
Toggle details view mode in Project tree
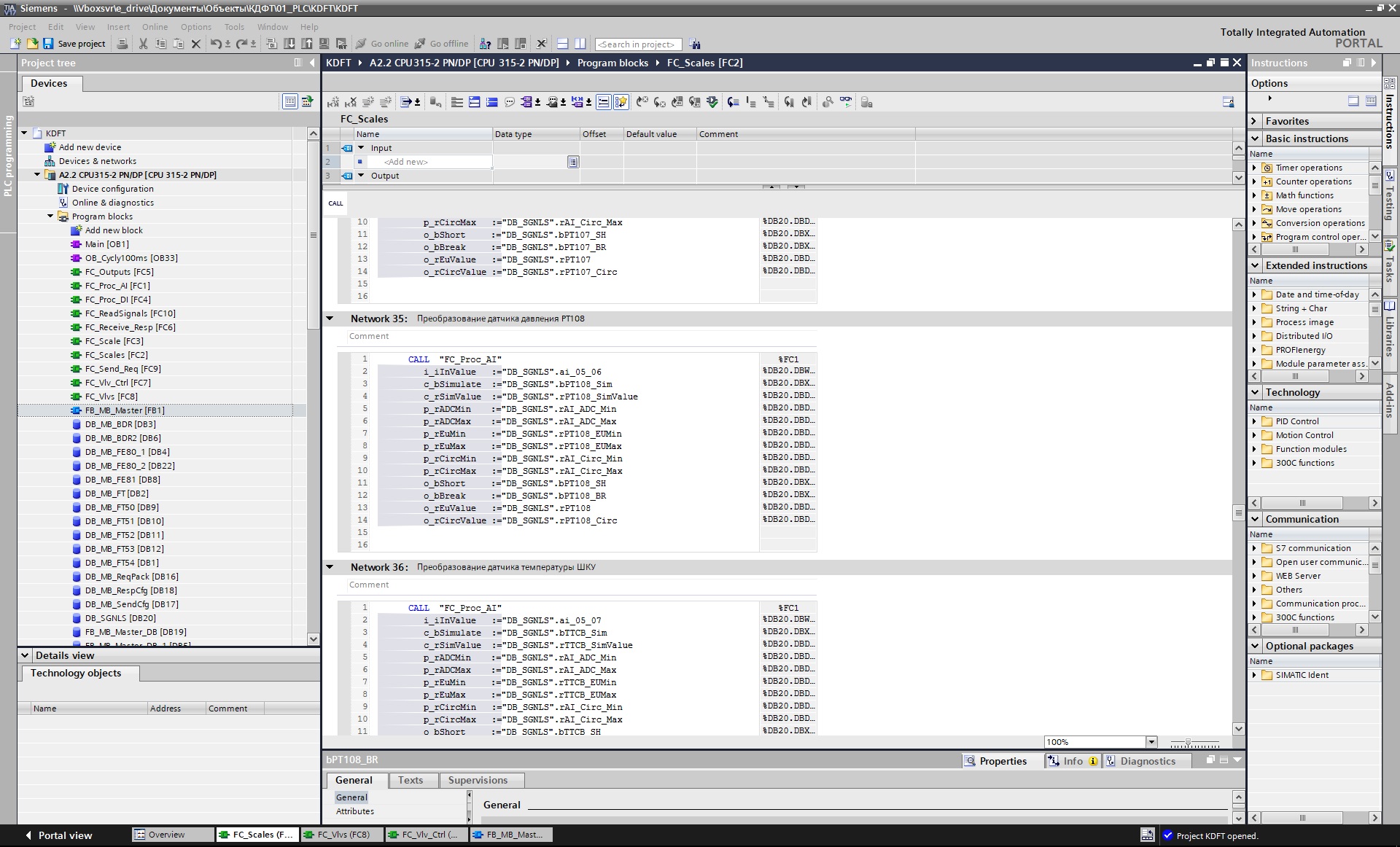pyautogui.click(x=290, y=101)
